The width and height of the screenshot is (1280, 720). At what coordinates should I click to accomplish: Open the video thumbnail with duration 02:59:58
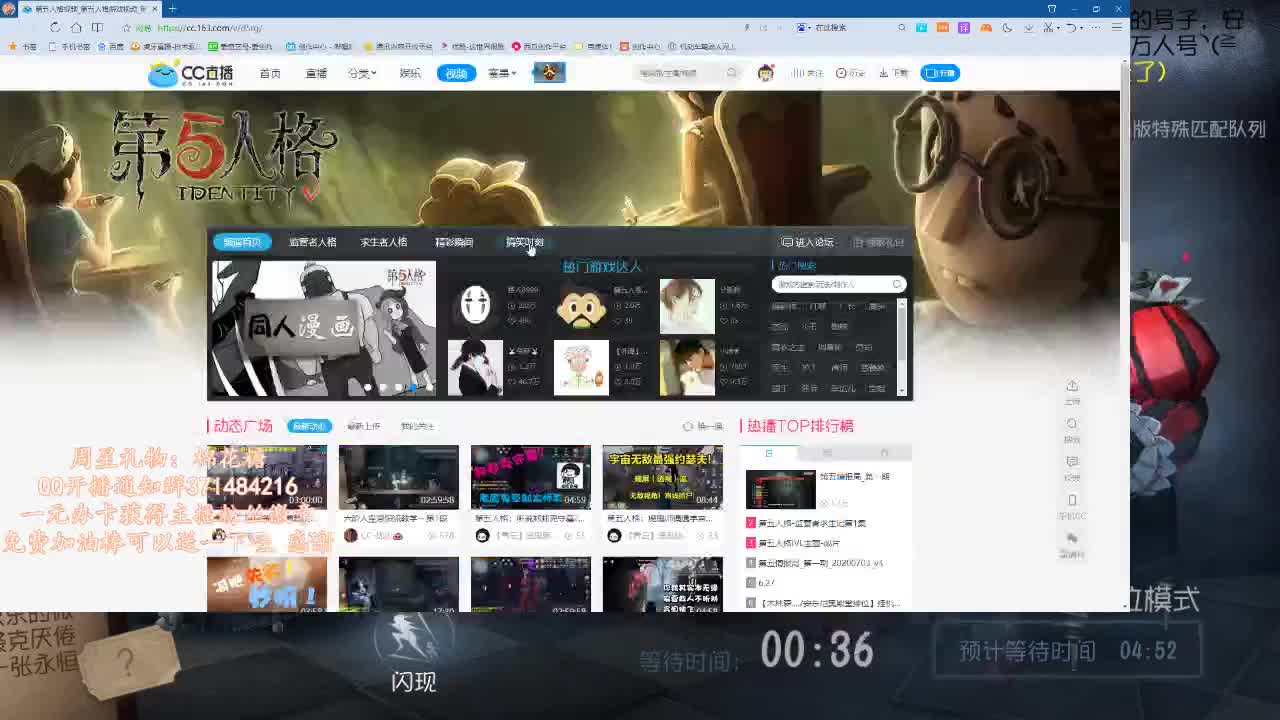398,477
